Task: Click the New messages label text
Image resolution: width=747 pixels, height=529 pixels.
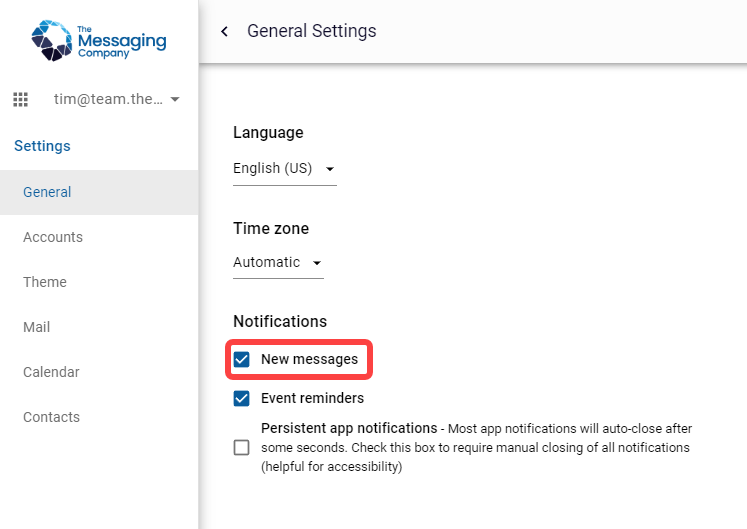Action: tap(309, 359)
